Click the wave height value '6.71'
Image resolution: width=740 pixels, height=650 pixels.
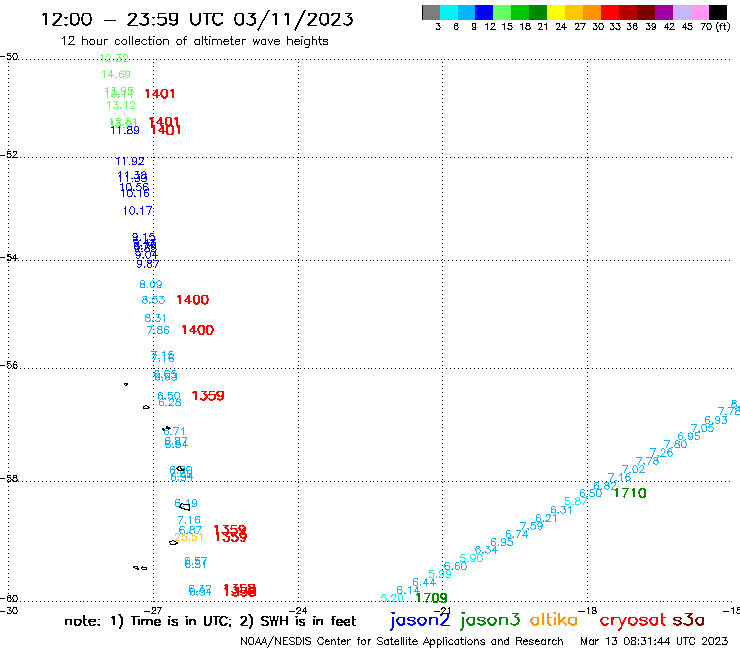[x=175, y=431]
